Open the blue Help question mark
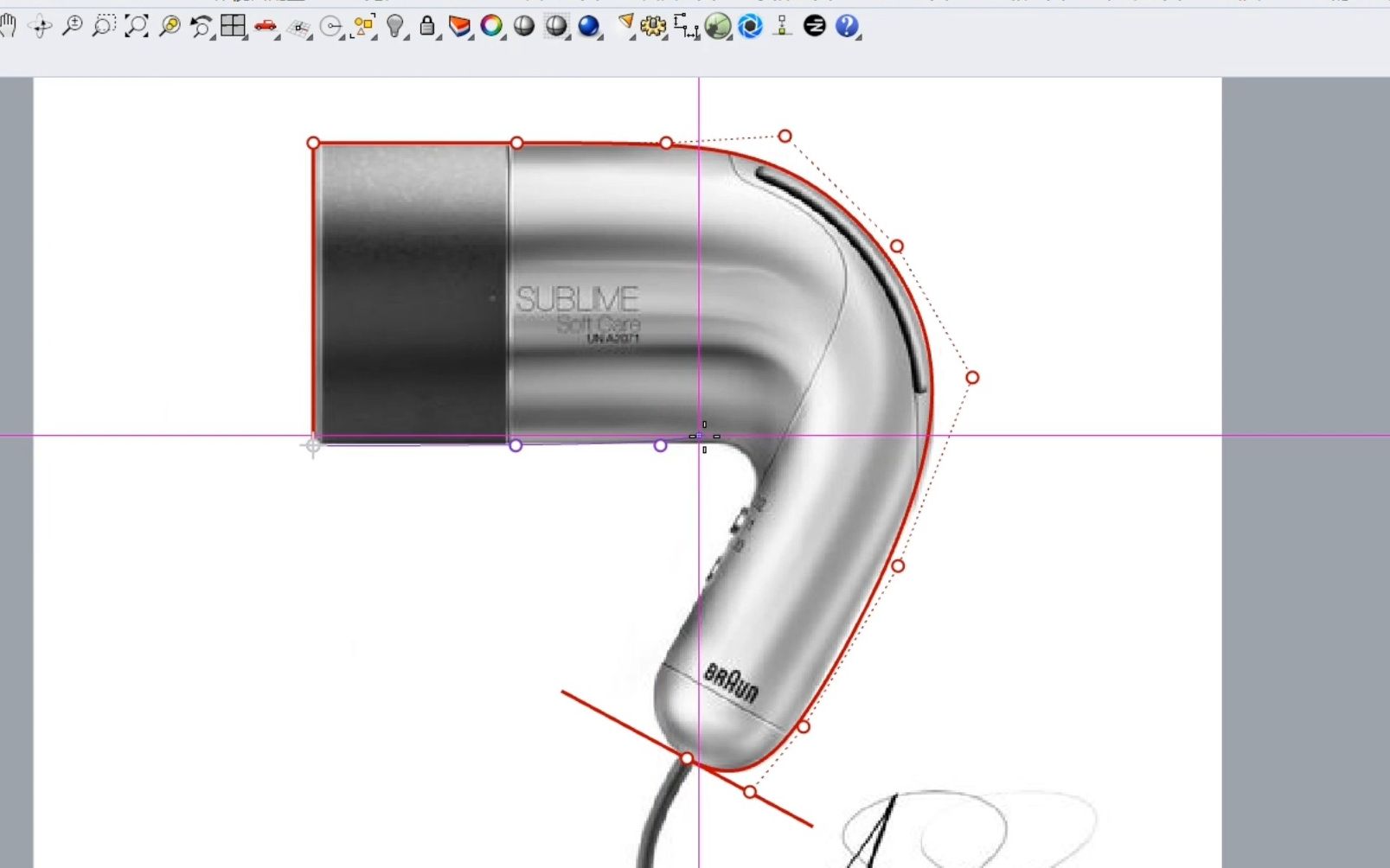This screenshot has width=1390, height=868. pos(847,26)
